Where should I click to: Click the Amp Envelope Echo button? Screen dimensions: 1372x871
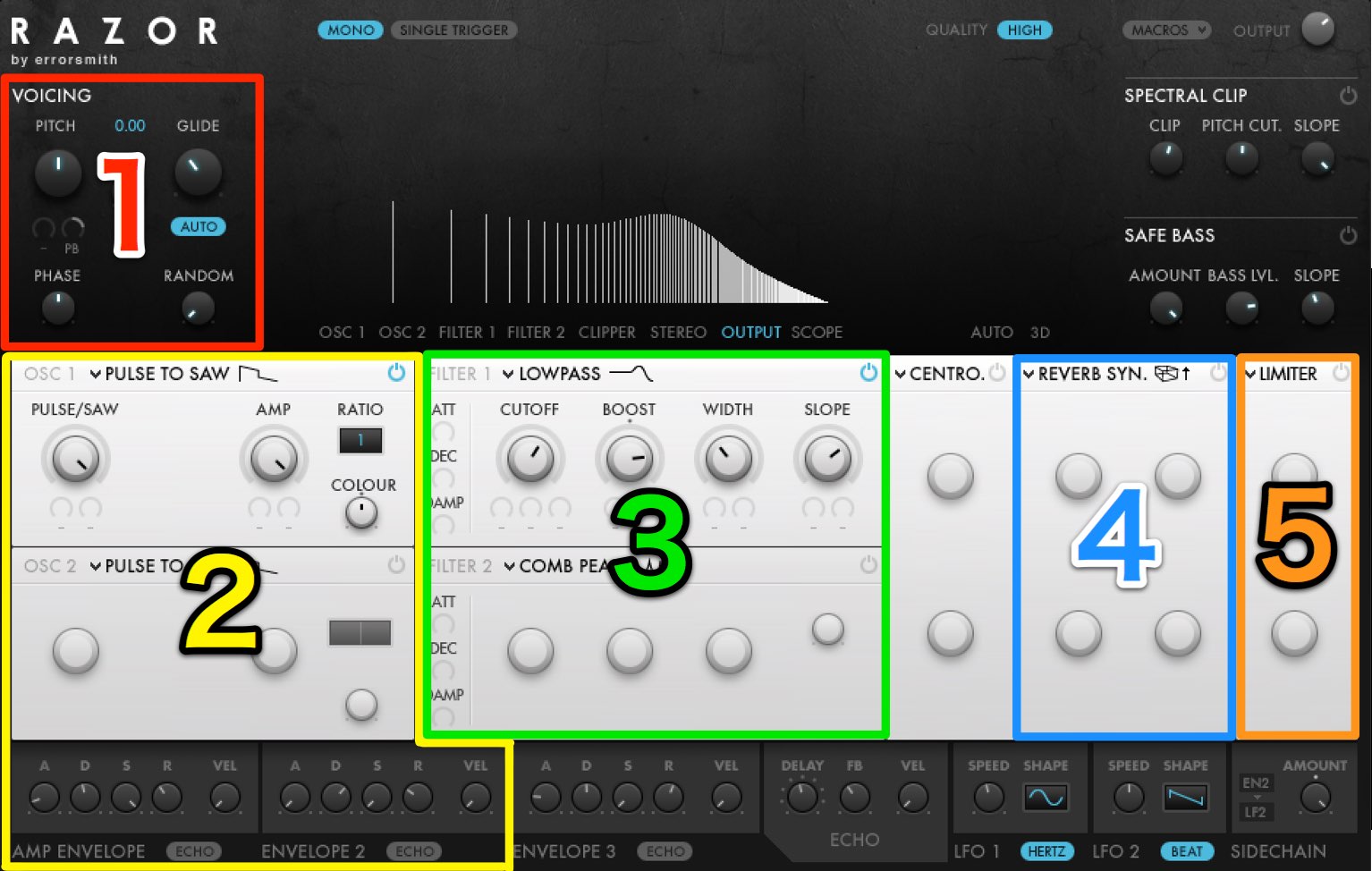pos(194,851)
